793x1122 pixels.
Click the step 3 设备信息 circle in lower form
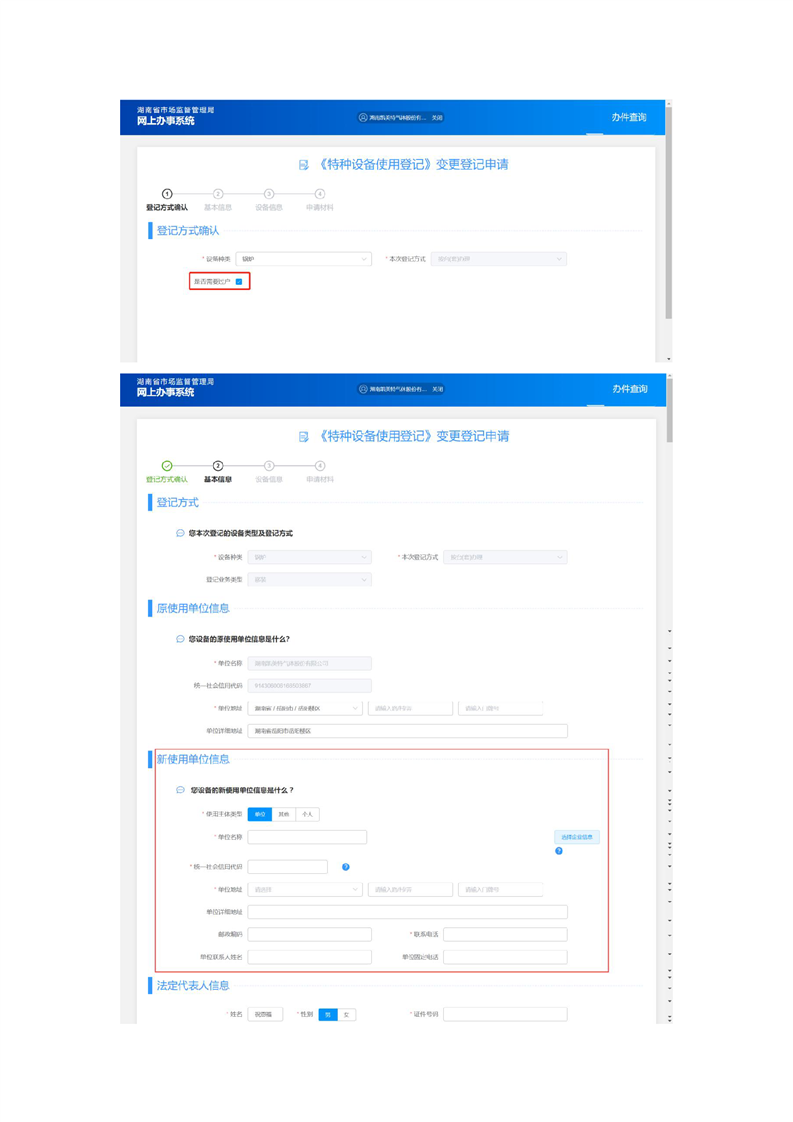pyautogui.click(x=269, y=466)
